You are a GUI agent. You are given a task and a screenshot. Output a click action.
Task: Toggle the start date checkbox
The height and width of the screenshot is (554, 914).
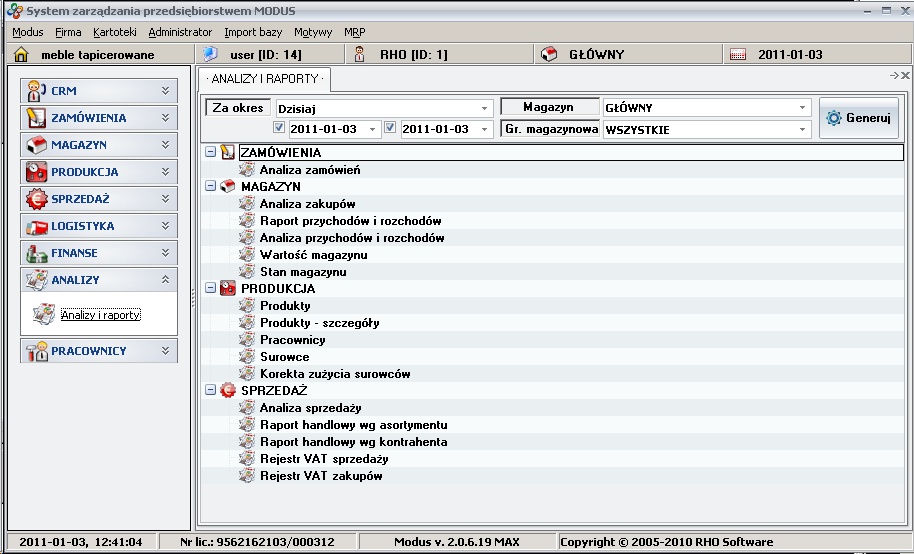pos(280,129)
